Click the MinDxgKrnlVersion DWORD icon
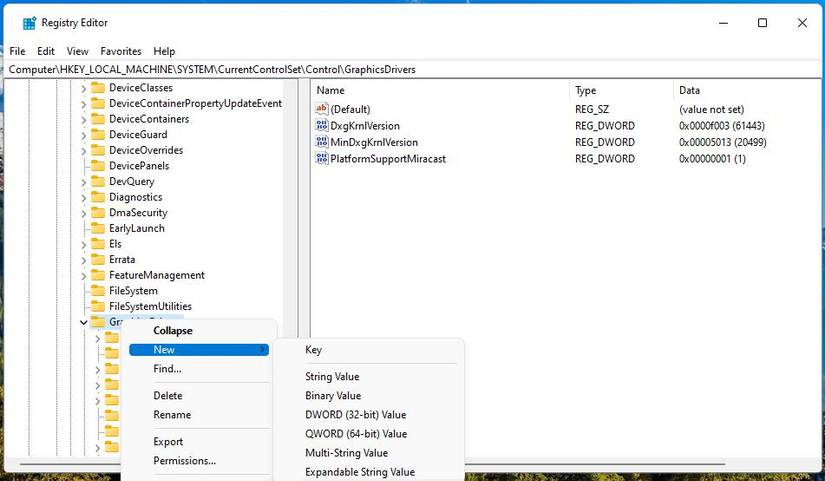The height and width of the screenshot is (481, 825). 321,142
